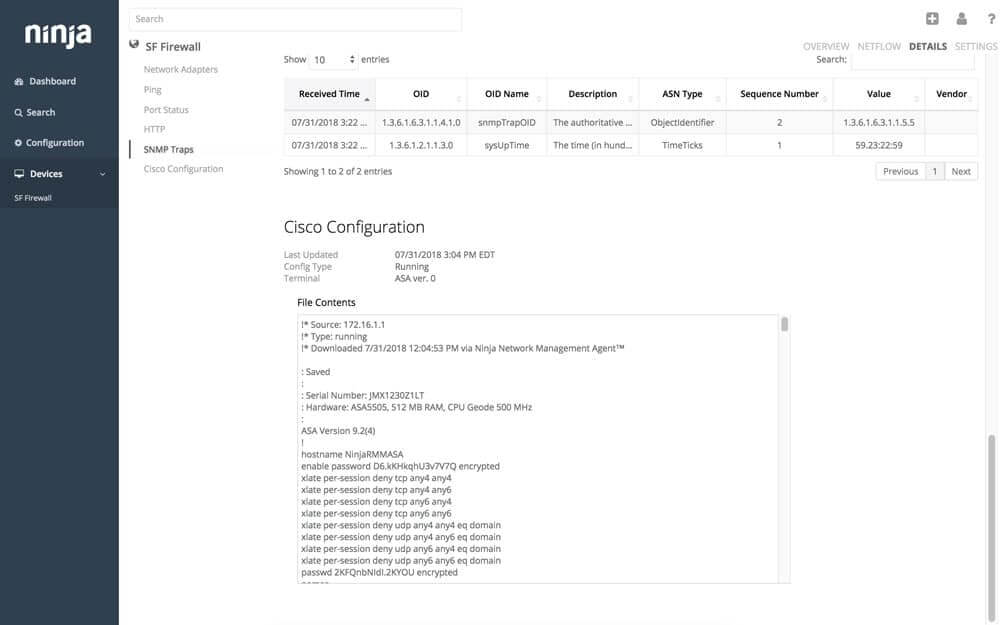This screenshot has width=1000, height=625.
Task: Click the Value column sort arrows
Action: point(914,96)
